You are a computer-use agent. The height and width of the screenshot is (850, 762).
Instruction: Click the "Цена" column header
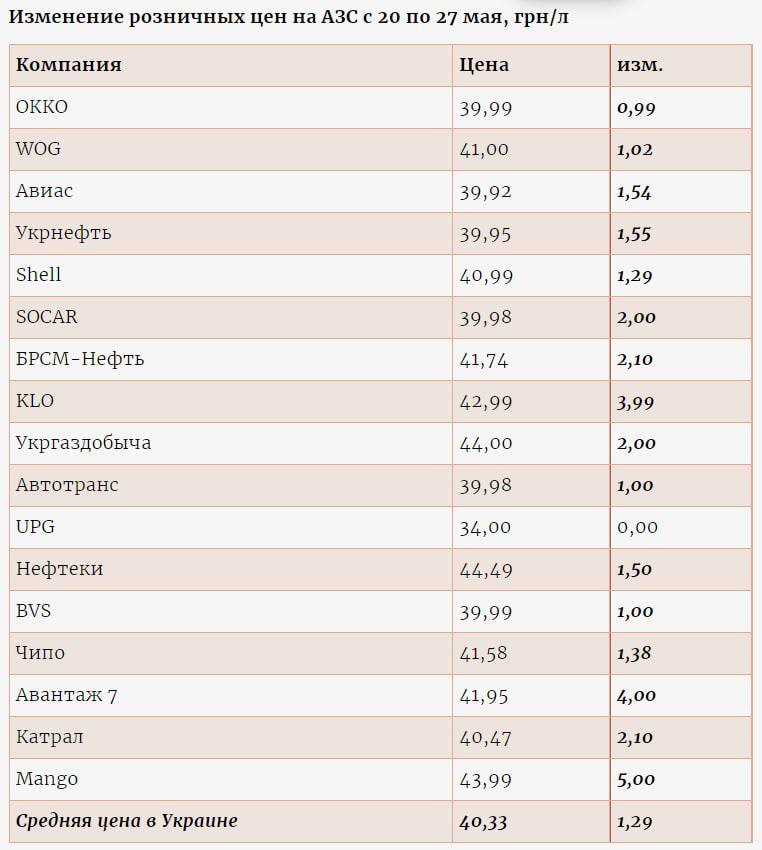point(484,65)
